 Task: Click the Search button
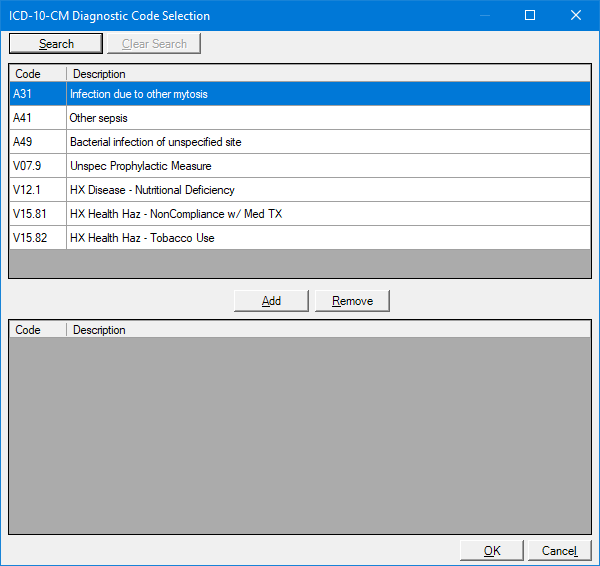[56, 44]
